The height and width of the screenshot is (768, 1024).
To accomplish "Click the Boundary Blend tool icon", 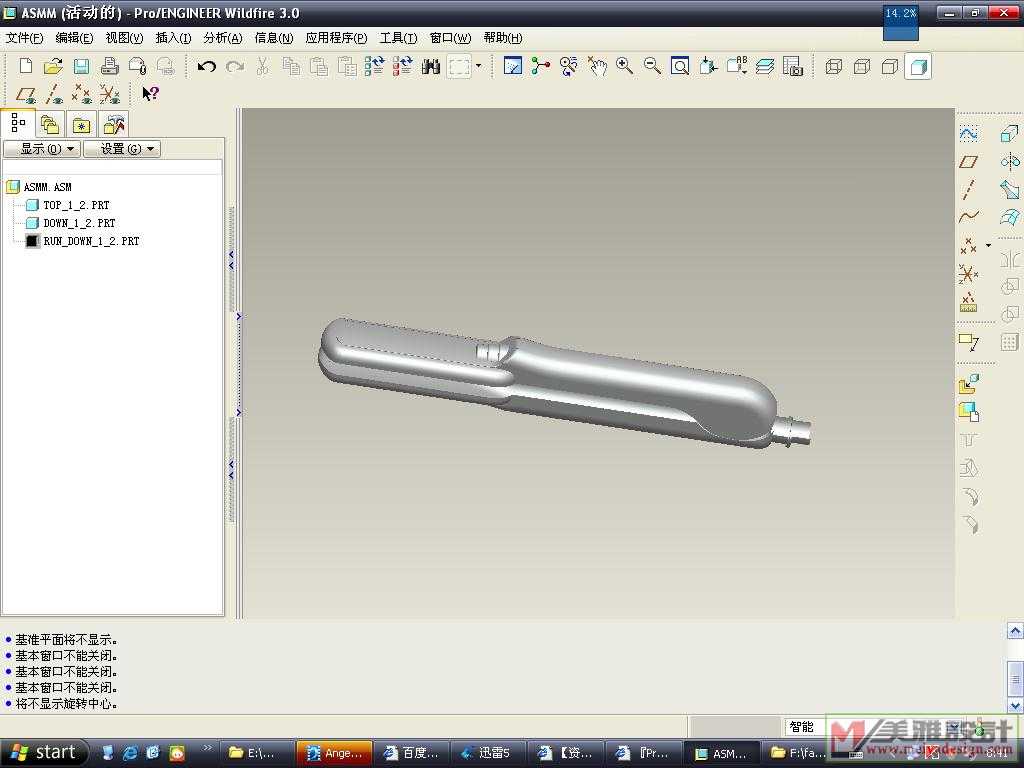I will click(1010, 217).
